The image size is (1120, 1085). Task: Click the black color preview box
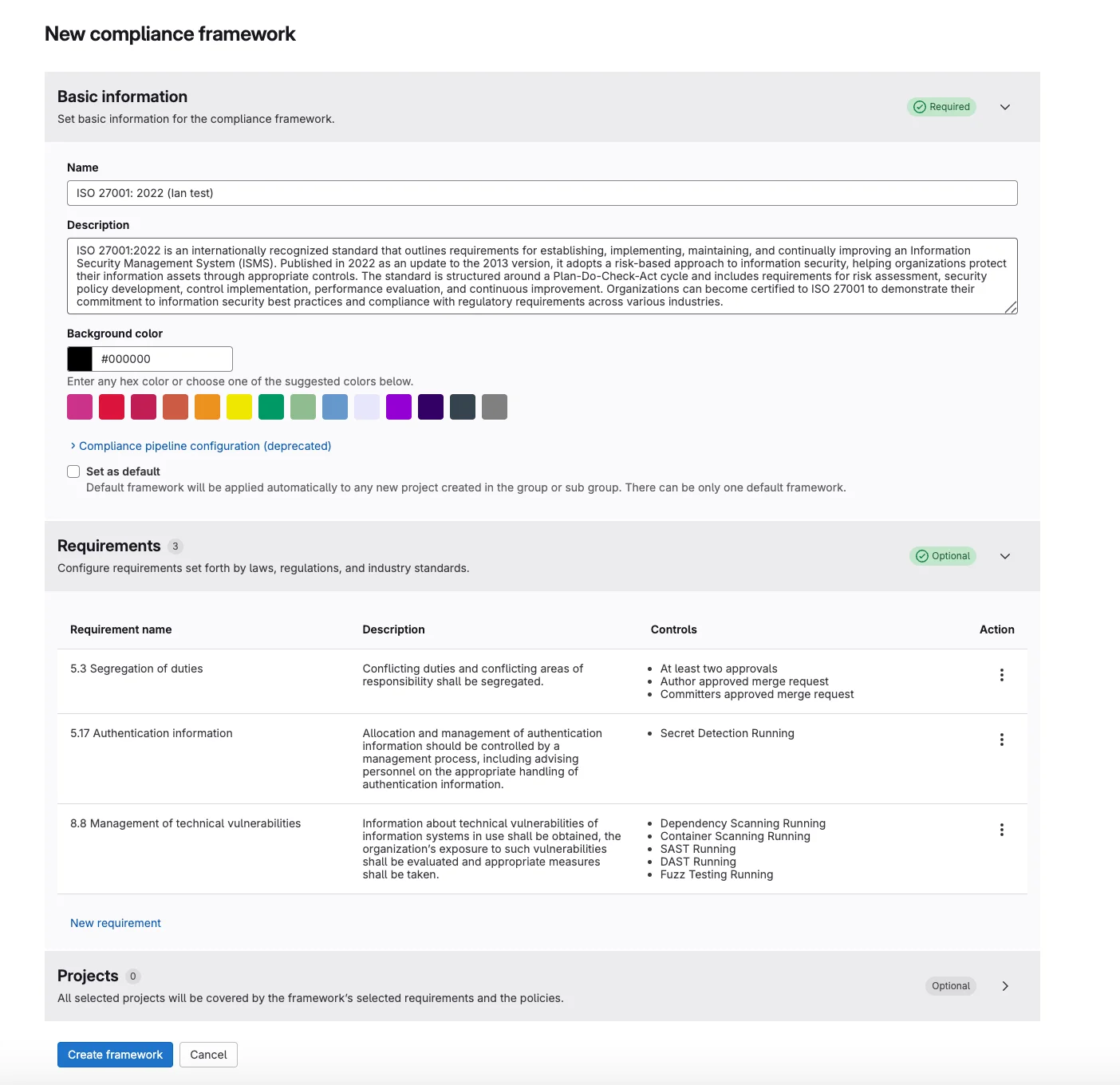click(x=79, y=358)
